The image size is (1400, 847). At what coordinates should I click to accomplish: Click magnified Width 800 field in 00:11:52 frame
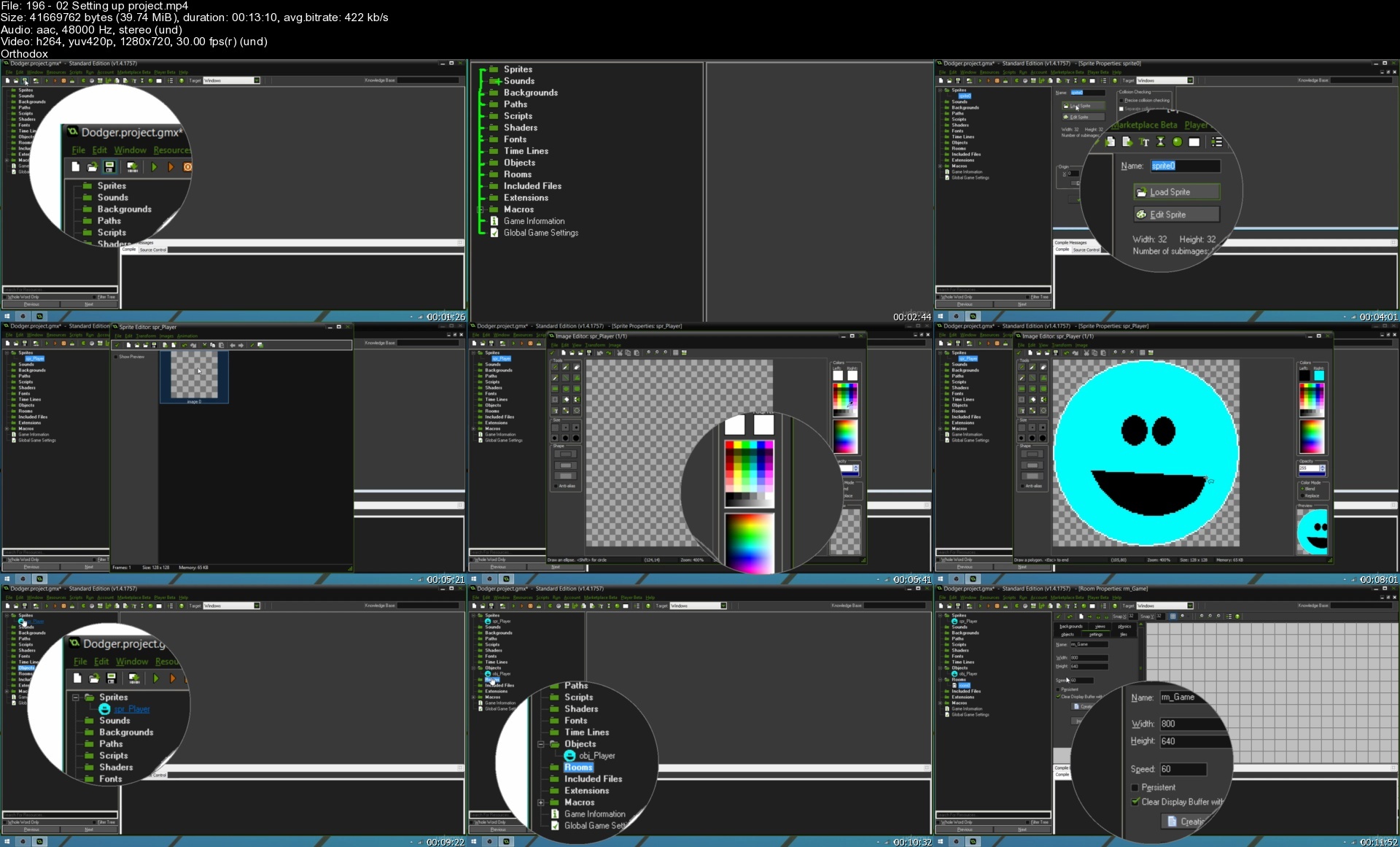1193,724
